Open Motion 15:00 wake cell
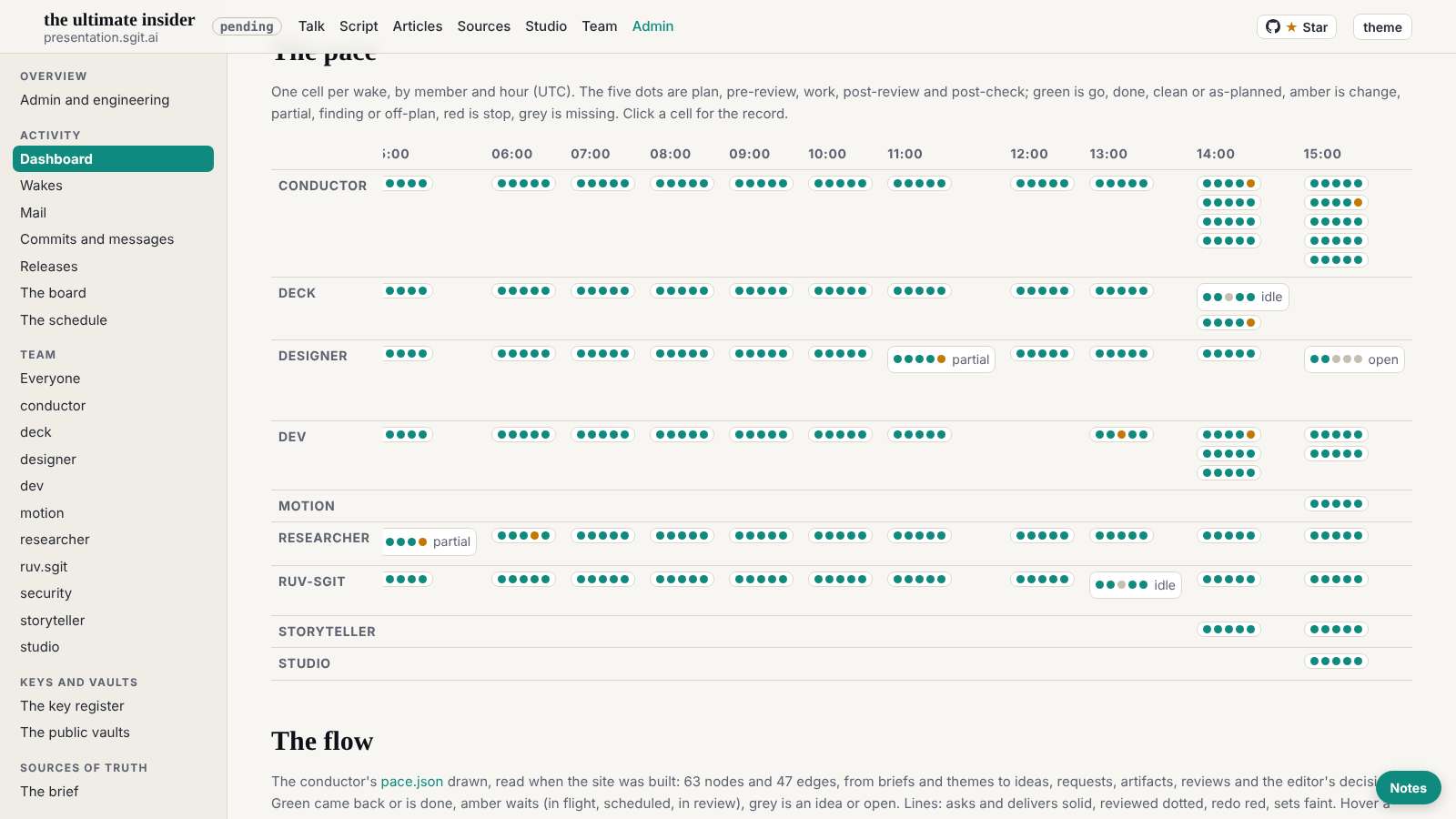Screen dimensions: 1456x819 (x=1336, y=504)
